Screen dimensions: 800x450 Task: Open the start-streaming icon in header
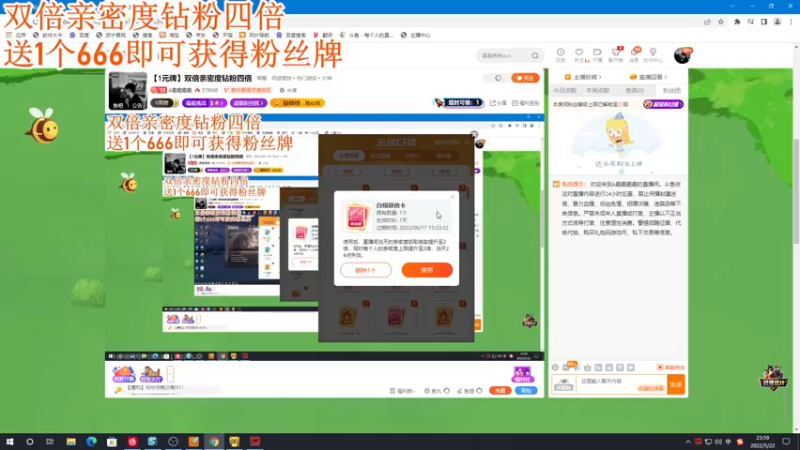pyautogui.click(x=597, y=55)
